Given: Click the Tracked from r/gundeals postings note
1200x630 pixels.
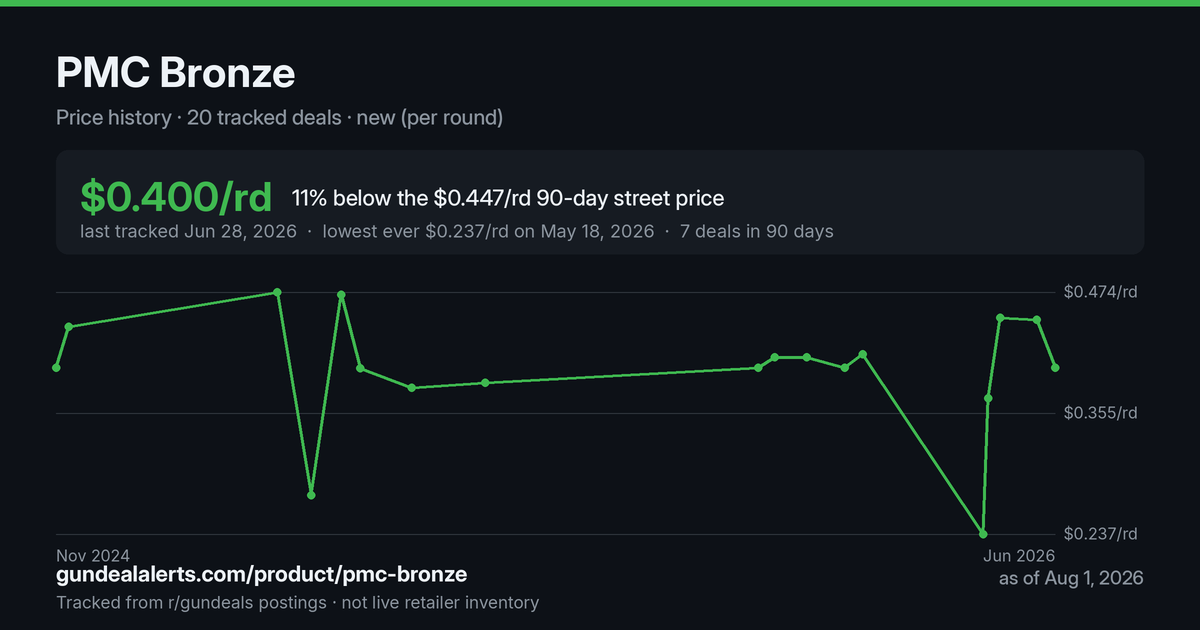Looking at the screenshot, I should pos(297,603).
